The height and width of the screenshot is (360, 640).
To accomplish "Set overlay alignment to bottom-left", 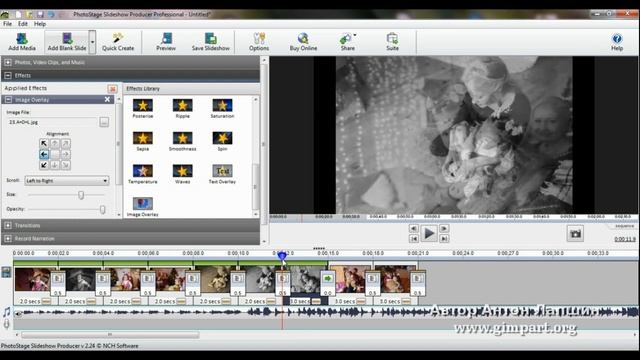I will click(x=44, y=165).
